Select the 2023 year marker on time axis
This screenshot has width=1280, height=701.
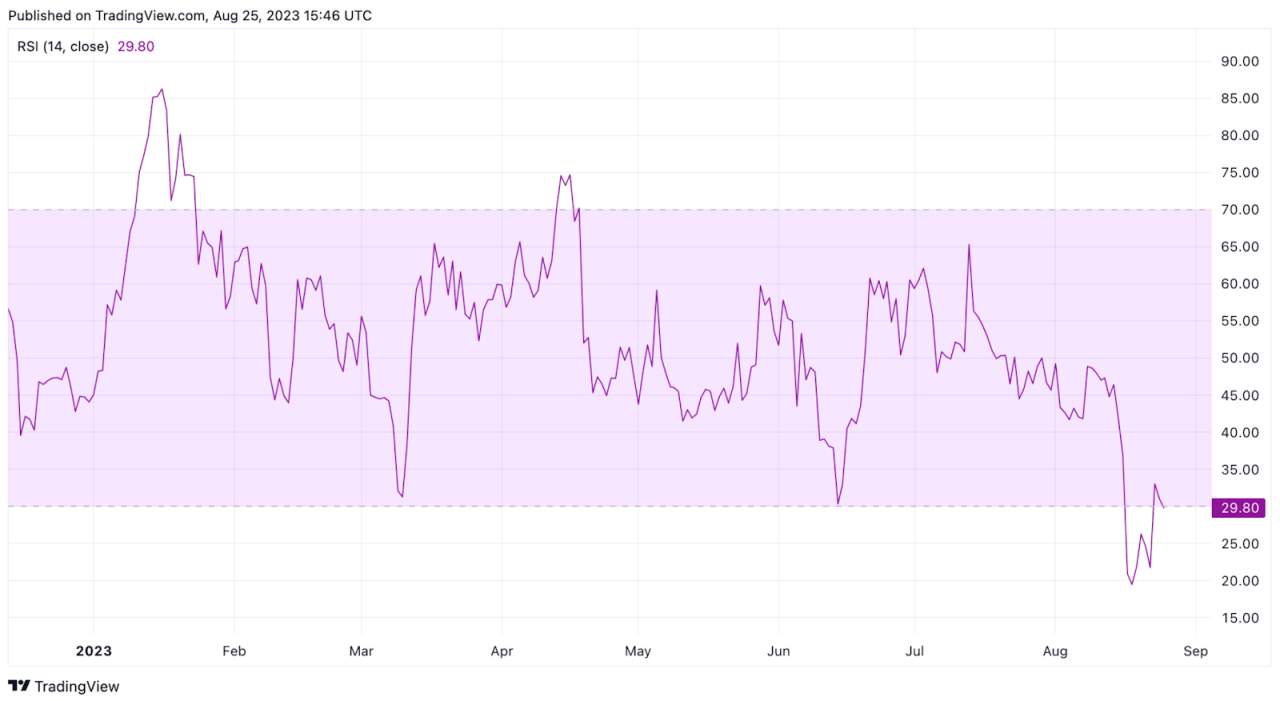click(94, 651)
